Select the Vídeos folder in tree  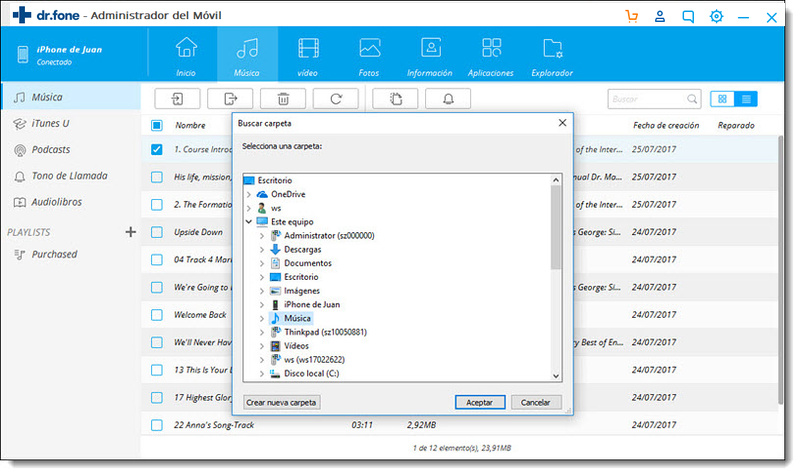pyautogui.click(x=296, y=346)
